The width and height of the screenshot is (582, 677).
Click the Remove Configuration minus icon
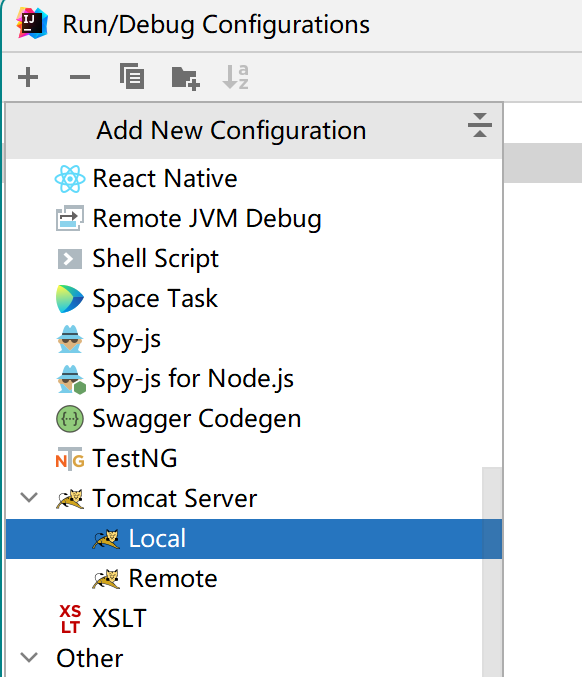[x=80, y=77]
